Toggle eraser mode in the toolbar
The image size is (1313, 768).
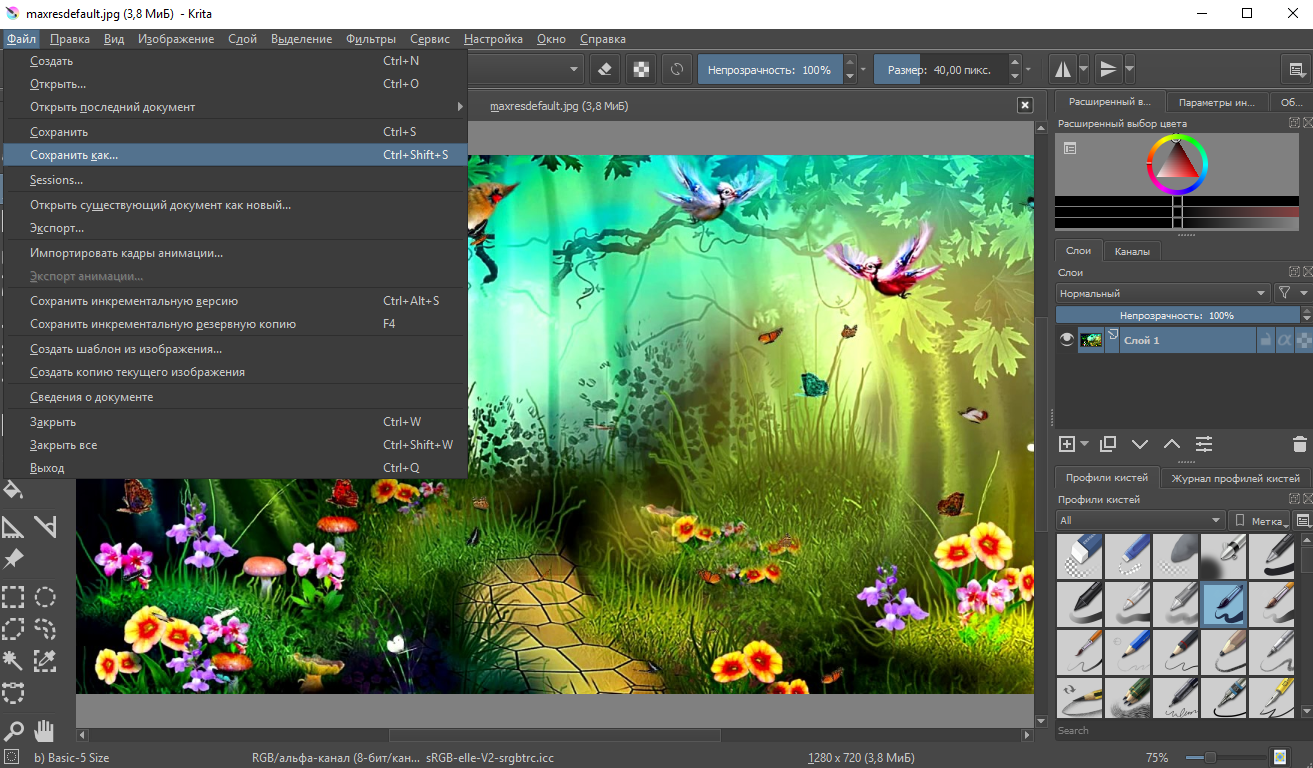click(604, 70)
